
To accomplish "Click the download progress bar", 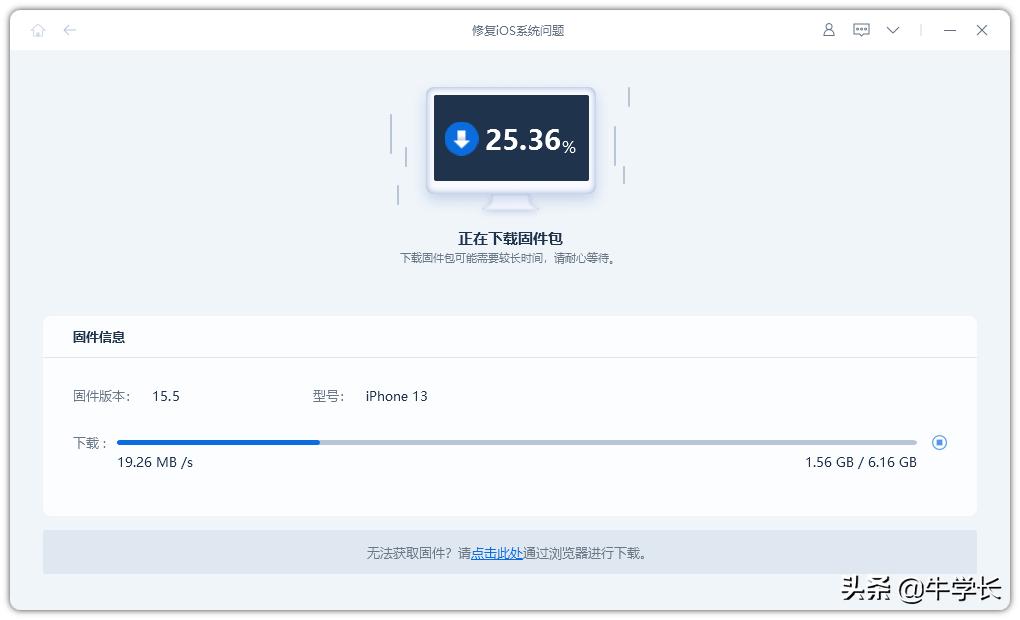I will click(x=500, y=442).
